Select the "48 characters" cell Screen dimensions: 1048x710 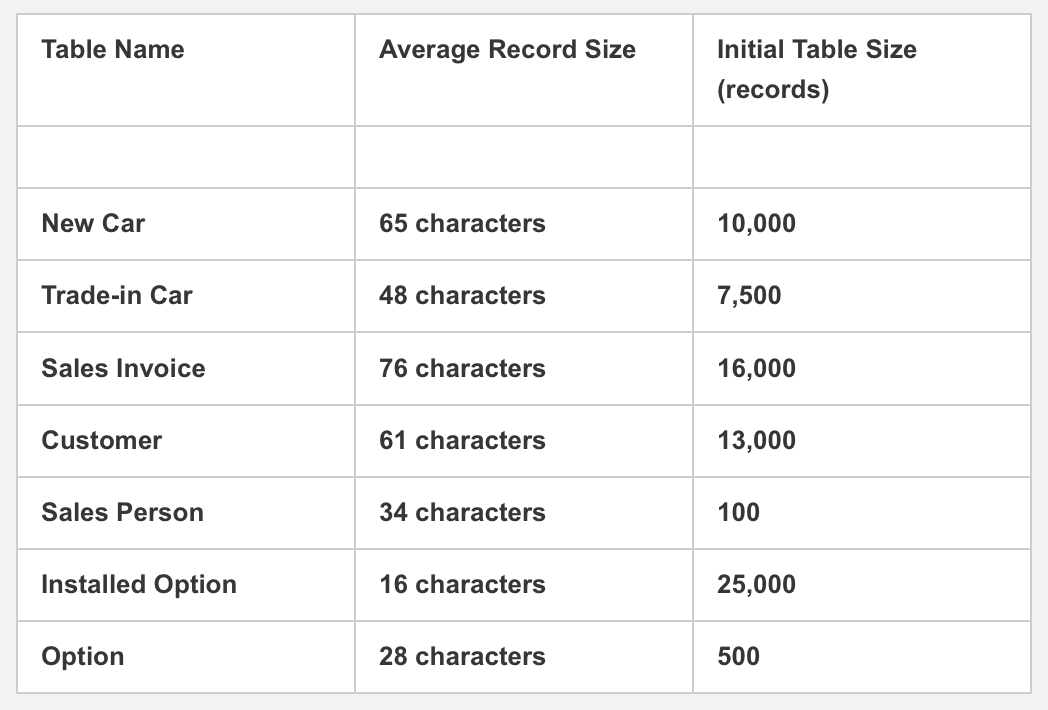click(462, 295)
